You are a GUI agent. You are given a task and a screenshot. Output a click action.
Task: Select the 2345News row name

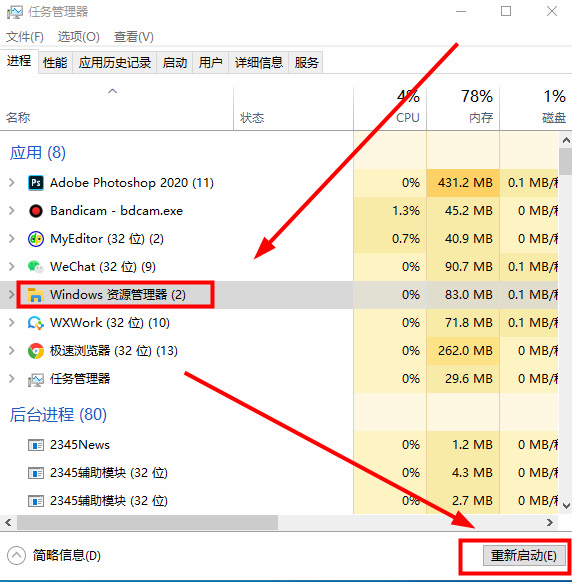click(80, 445)
